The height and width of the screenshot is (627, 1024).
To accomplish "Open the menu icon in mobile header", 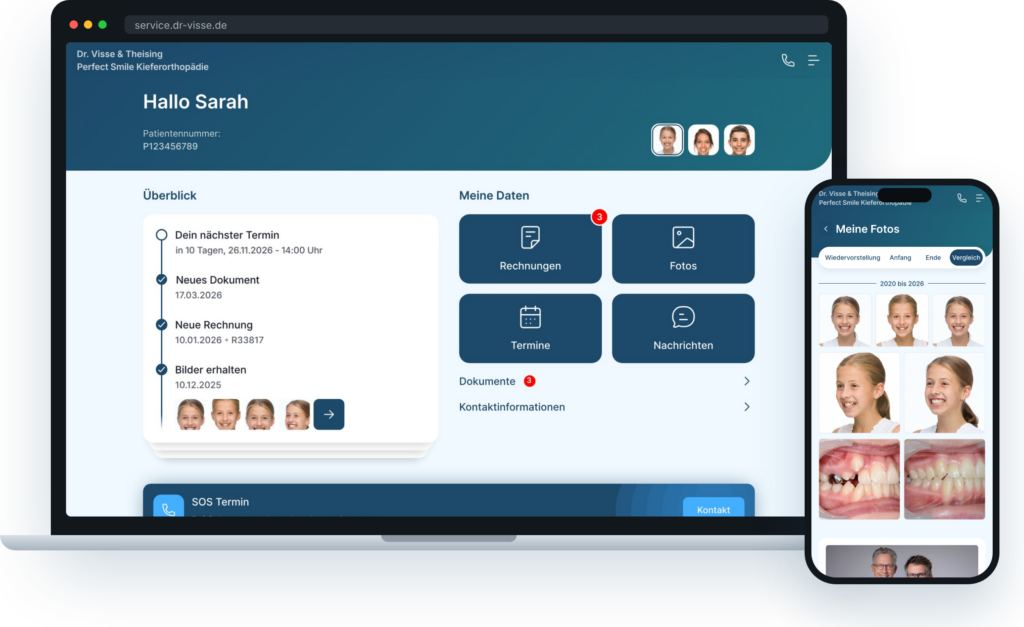I will [979, 198].
